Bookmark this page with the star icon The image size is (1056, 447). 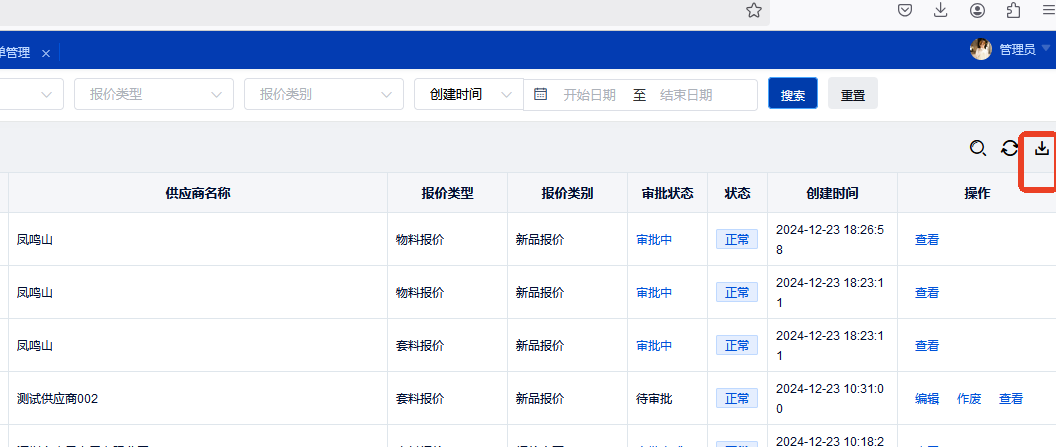(x=754, y=10)
